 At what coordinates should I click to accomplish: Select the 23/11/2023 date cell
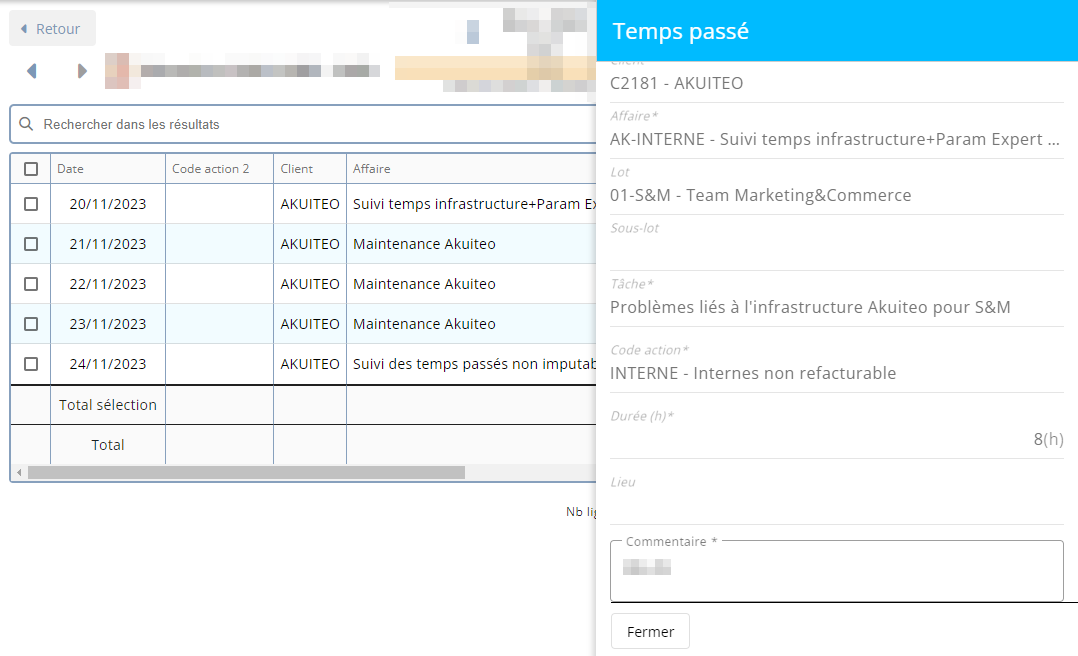(x=108, y=324)
